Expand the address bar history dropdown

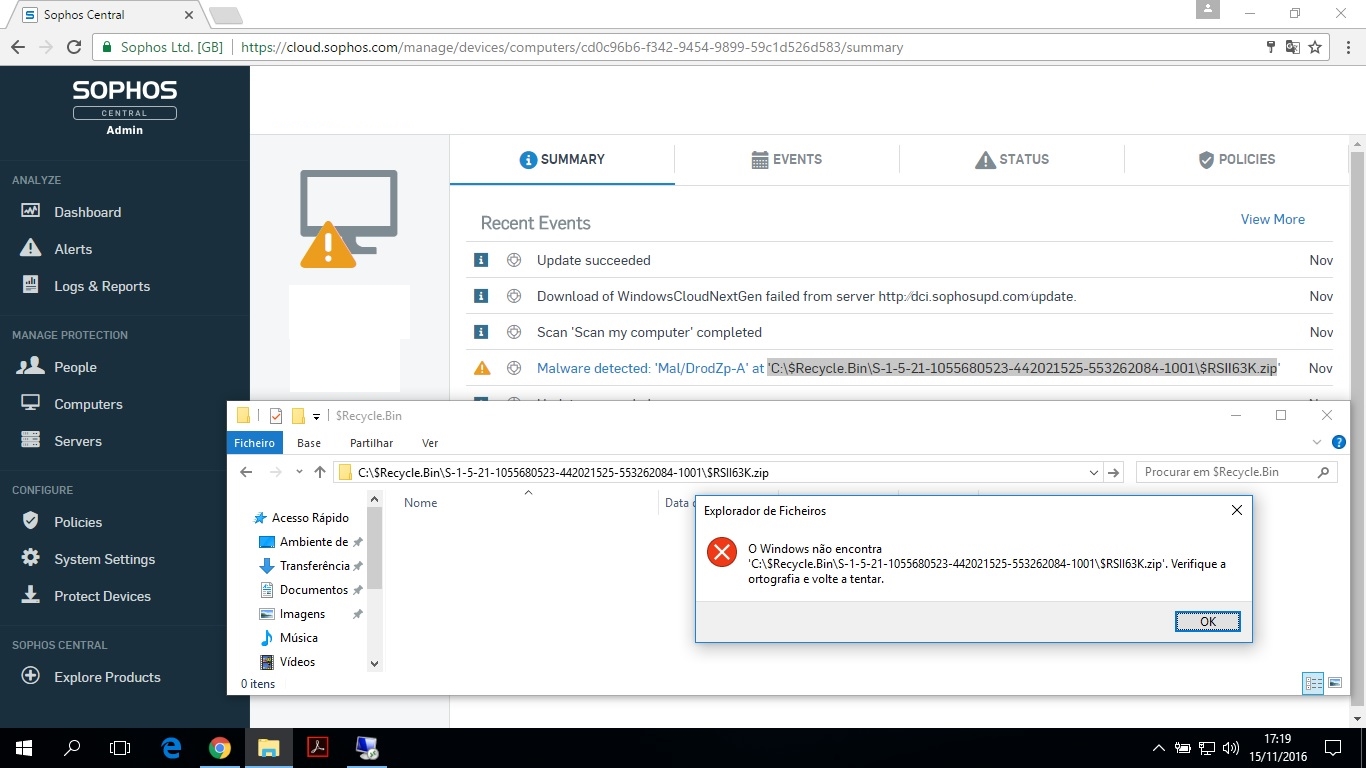point(1093,472)
